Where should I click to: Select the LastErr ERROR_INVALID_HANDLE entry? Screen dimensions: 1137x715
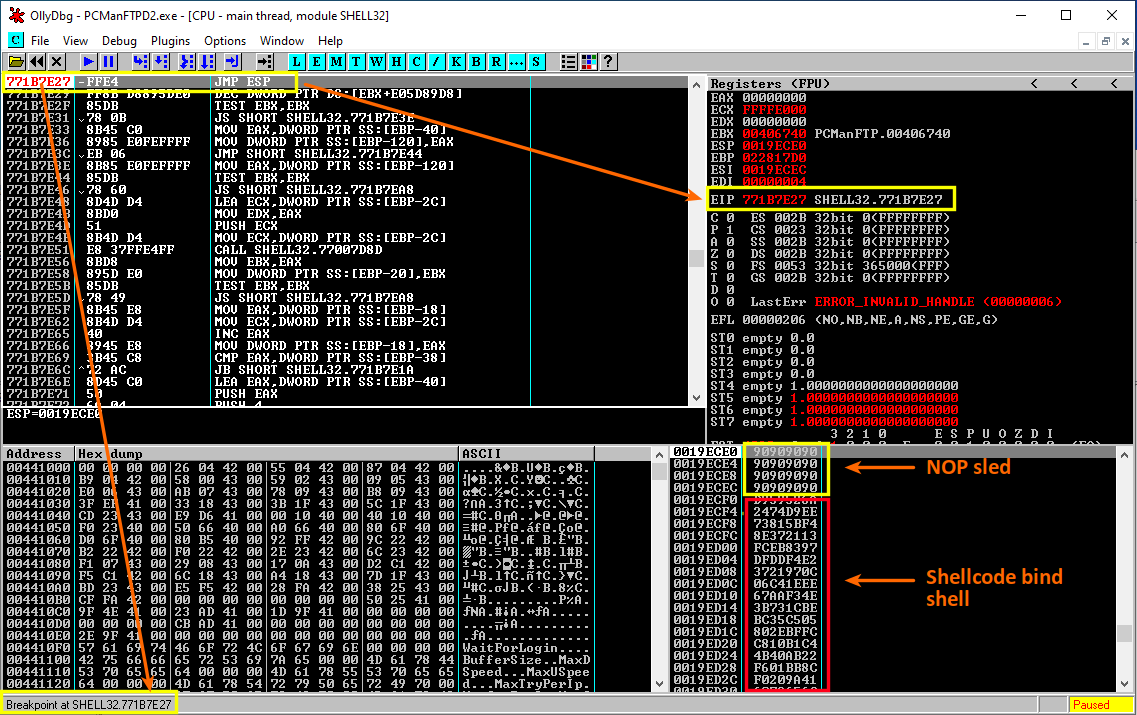click(906, 302)
